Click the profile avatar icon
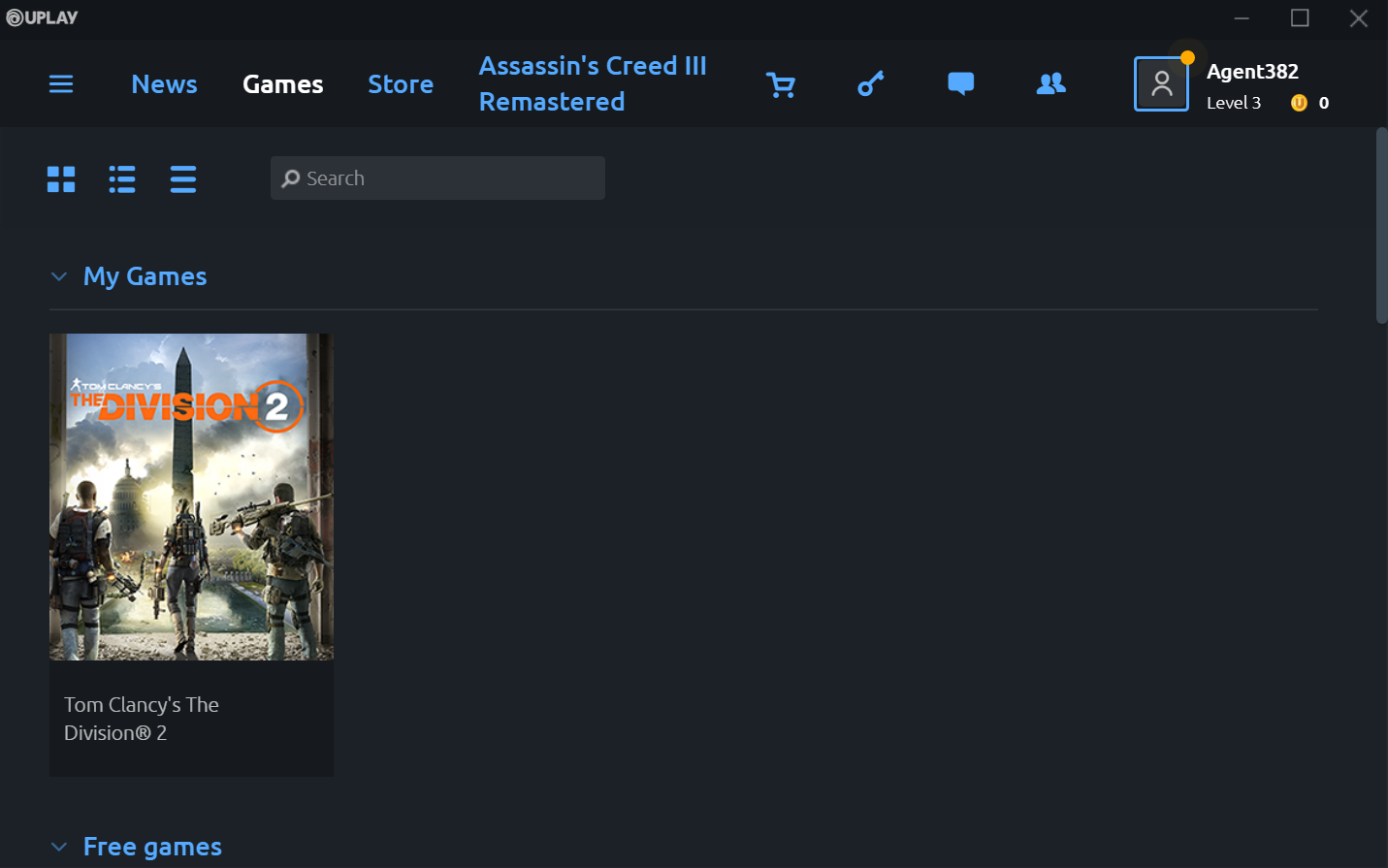Image resolution: width=1388 pixels, height=868 pixels. click(1161, 84)
